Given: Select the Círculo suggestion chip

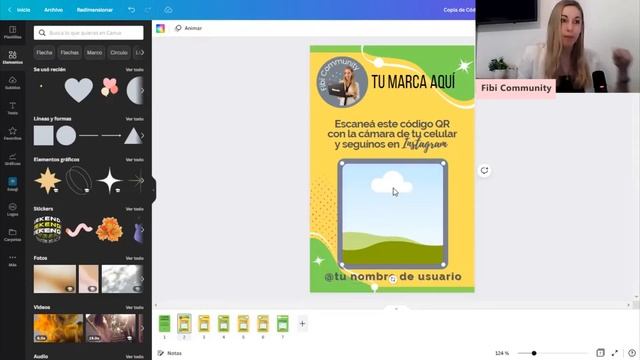Looking at the screenshot, I should point(119,53).
